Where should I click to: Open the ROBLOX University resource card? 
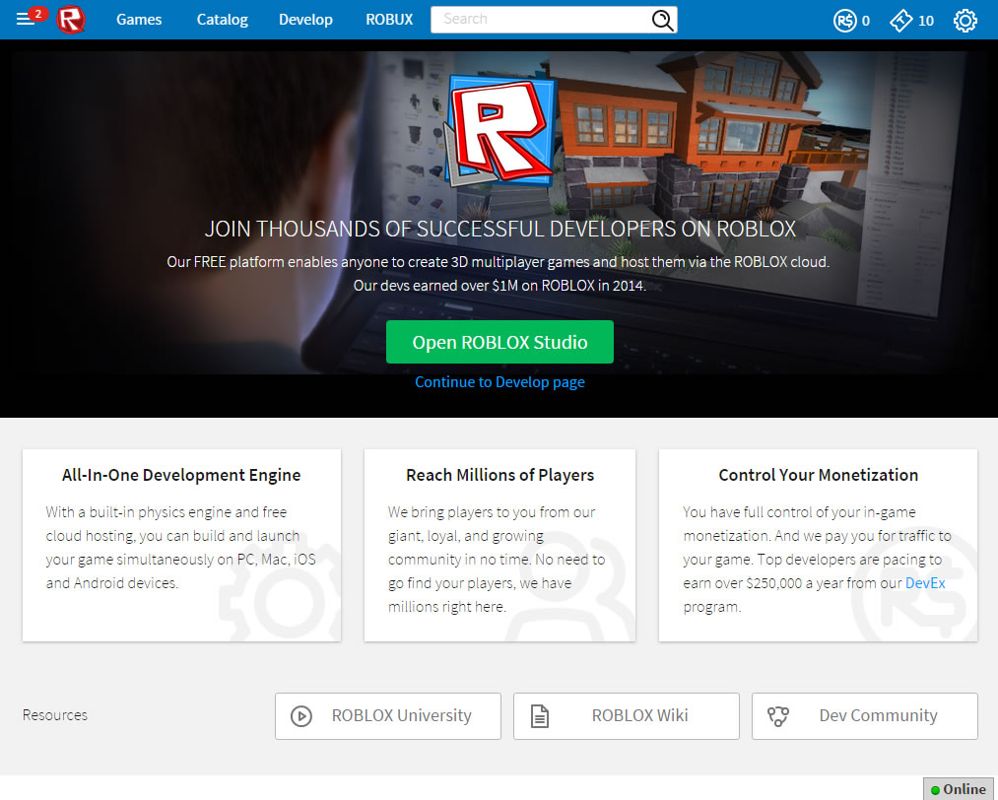[387, 715]
